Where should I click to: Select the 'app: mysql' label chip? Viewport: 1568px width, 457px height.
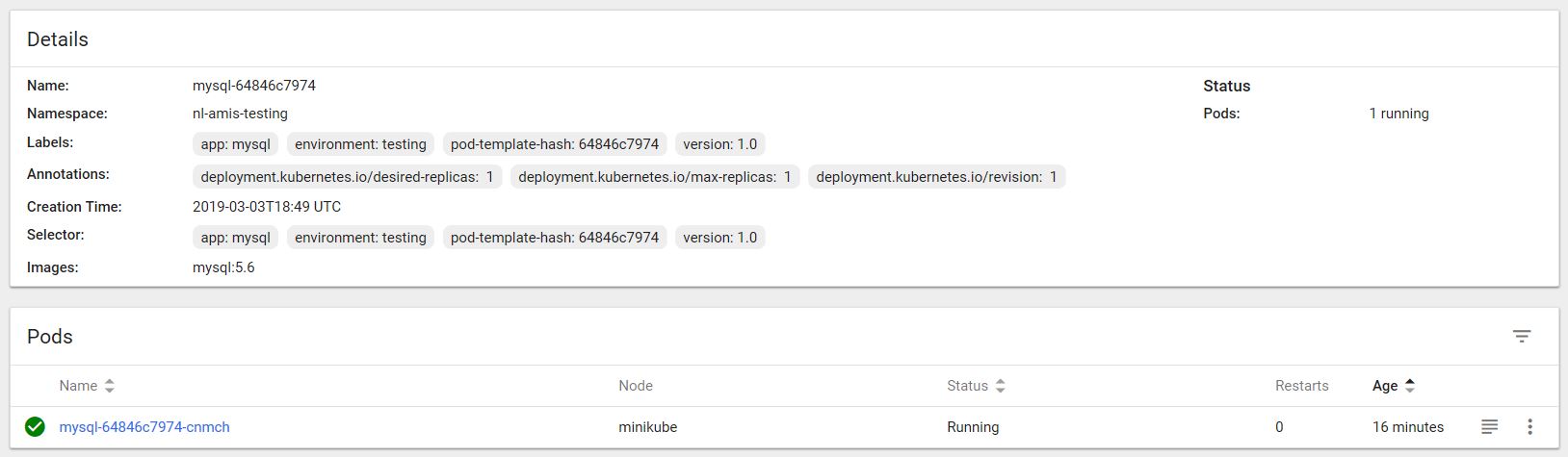click(x=235, y=144)
